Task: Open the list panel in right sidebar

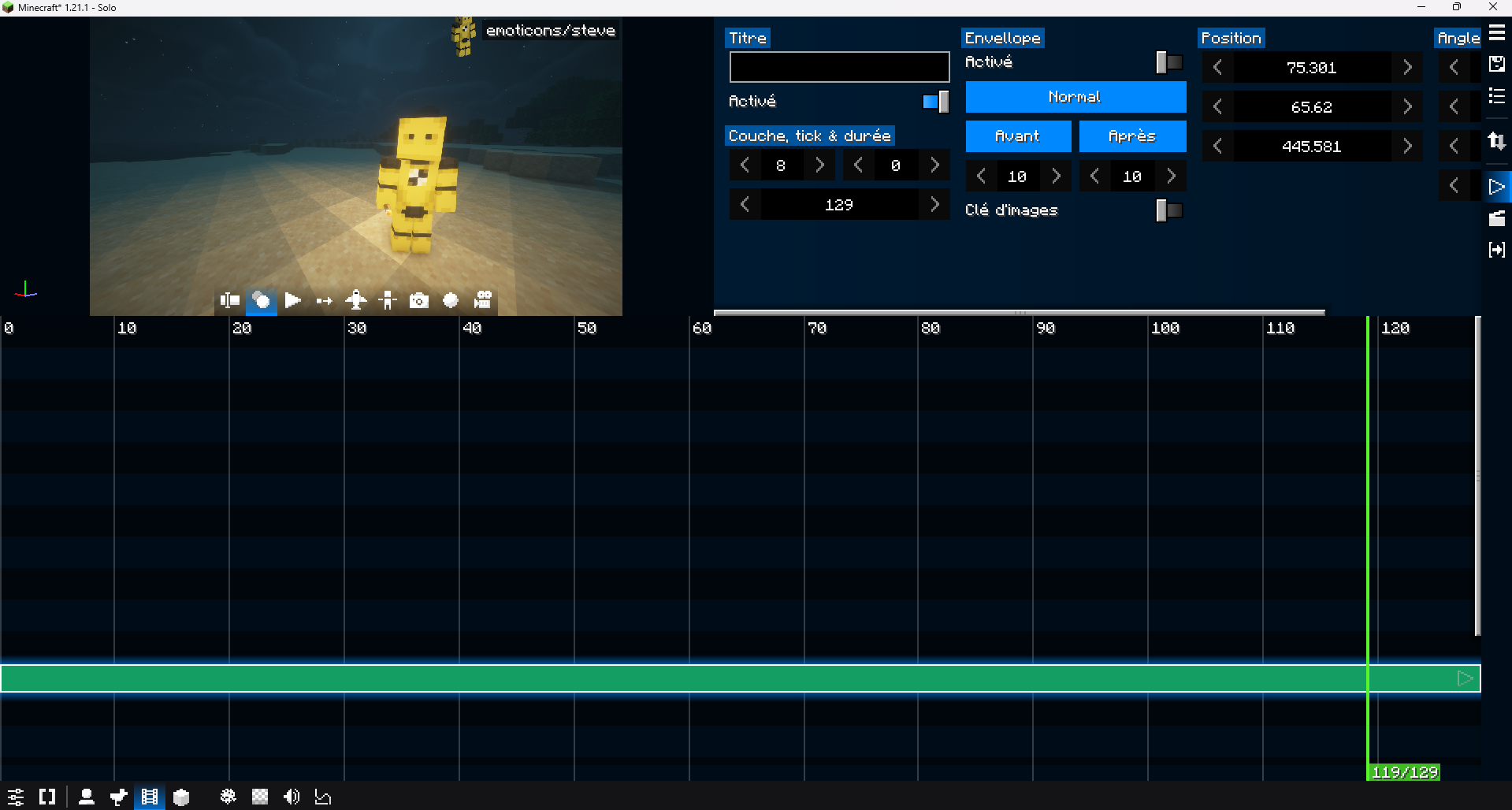Action: [x=1497, y=96]
